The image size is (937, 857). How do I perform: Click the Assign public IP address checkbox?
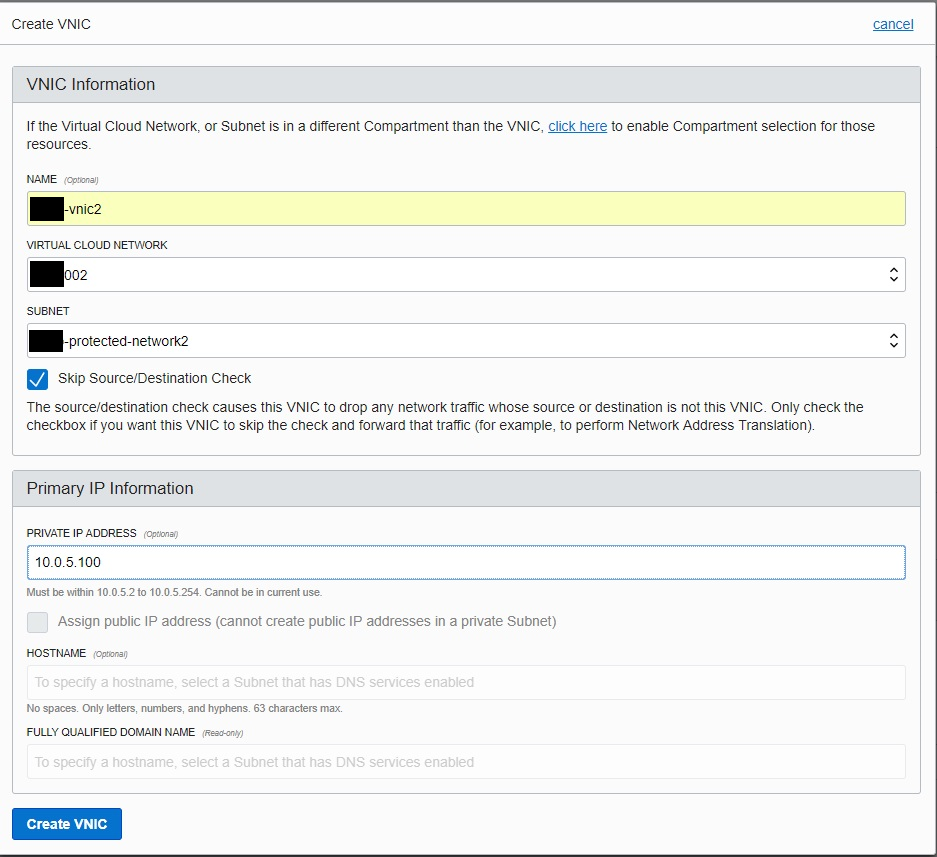(37, 622)
